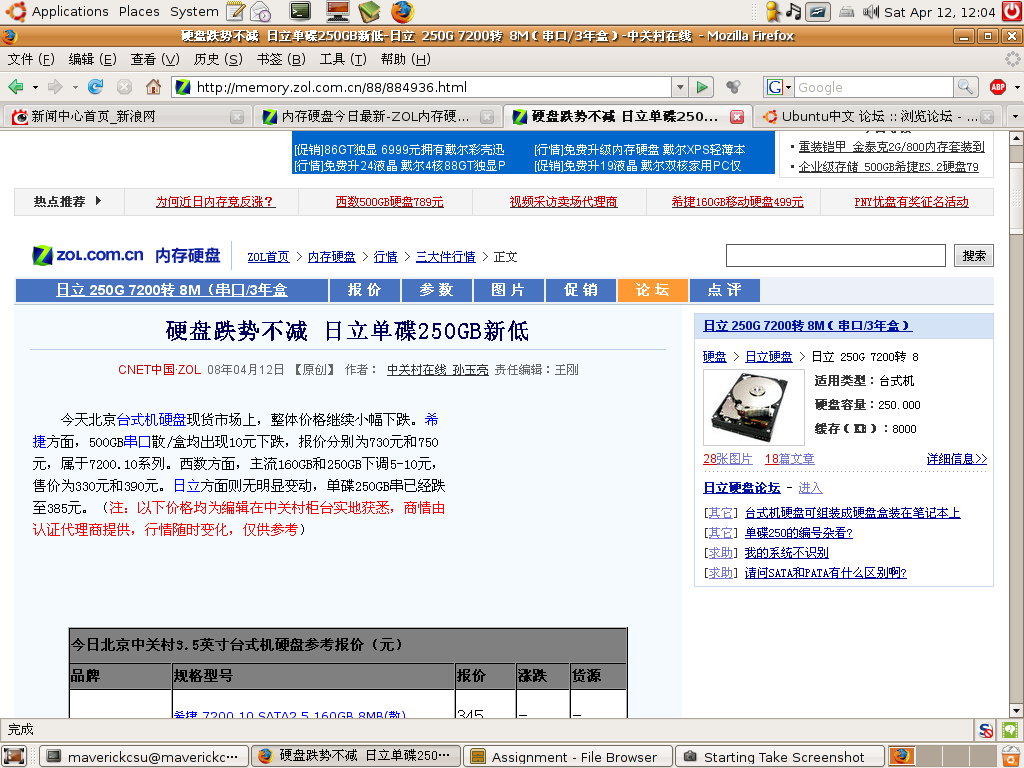Open the 工具 (T) tools menu
The image size is (1024, 768).
[x=343, y=59]
